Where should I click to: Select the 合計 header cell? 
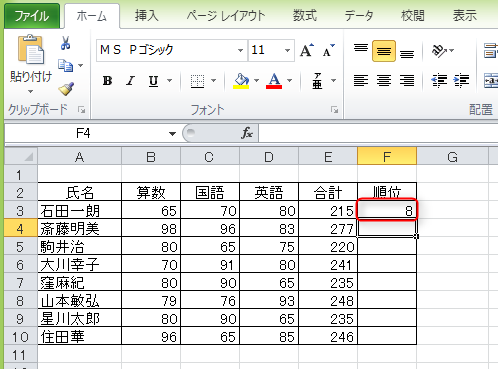click(328, 192)
